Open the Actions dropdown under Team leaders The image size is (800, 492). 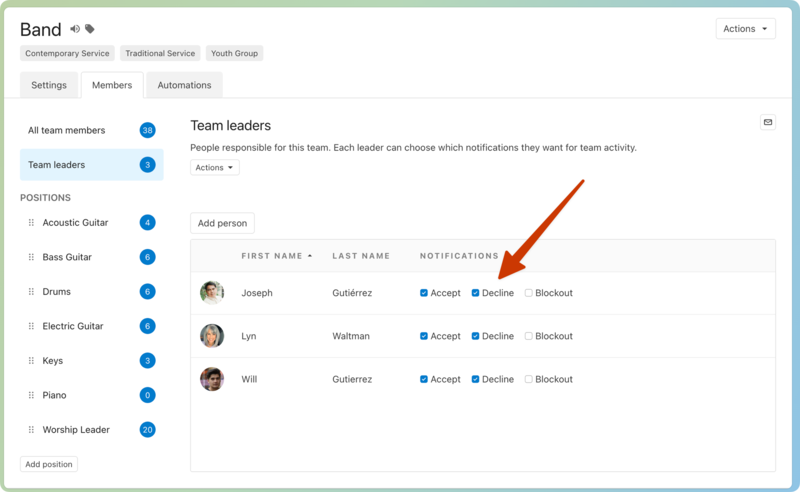(x=215, y=167)
